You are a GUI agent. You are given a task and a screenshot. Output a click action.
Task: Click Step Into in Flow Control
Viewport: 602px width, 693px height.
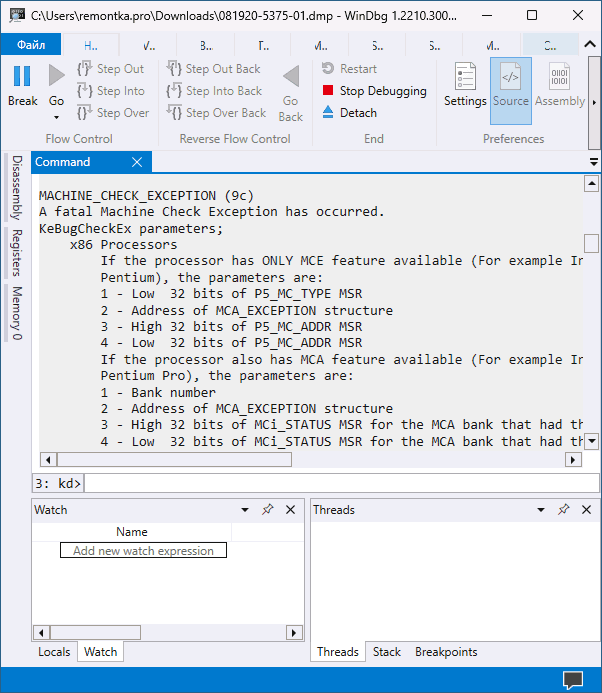point(111,91)
